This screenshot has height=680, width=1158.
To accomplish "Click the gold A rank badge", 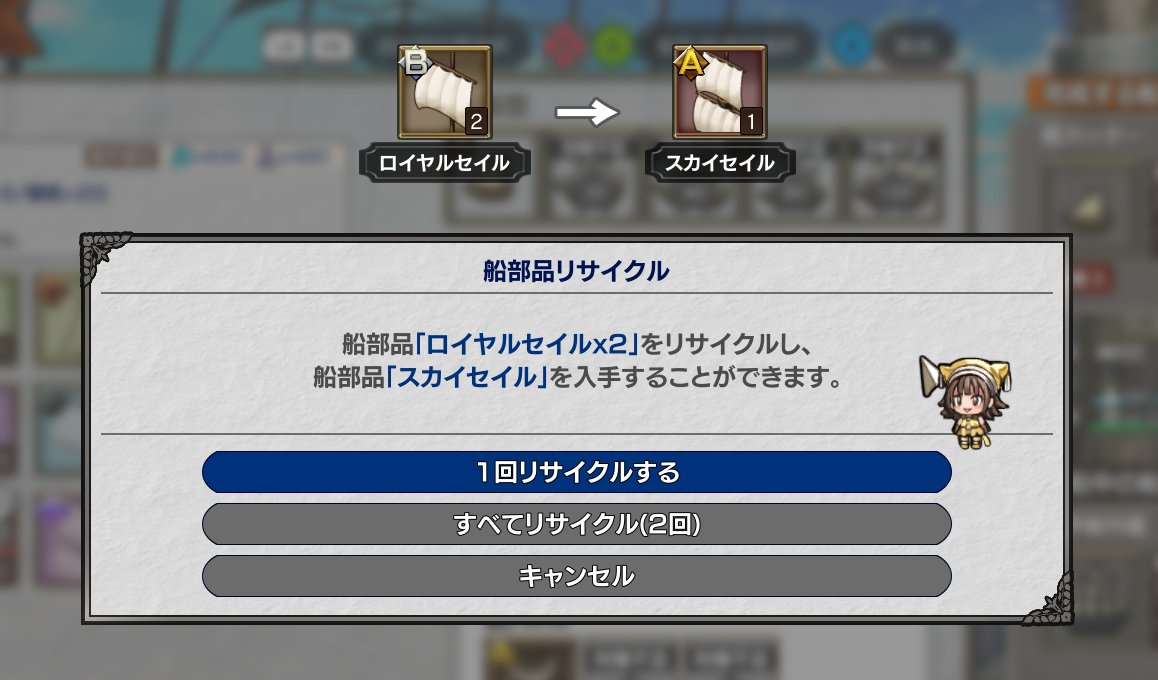I will point(691,63).
